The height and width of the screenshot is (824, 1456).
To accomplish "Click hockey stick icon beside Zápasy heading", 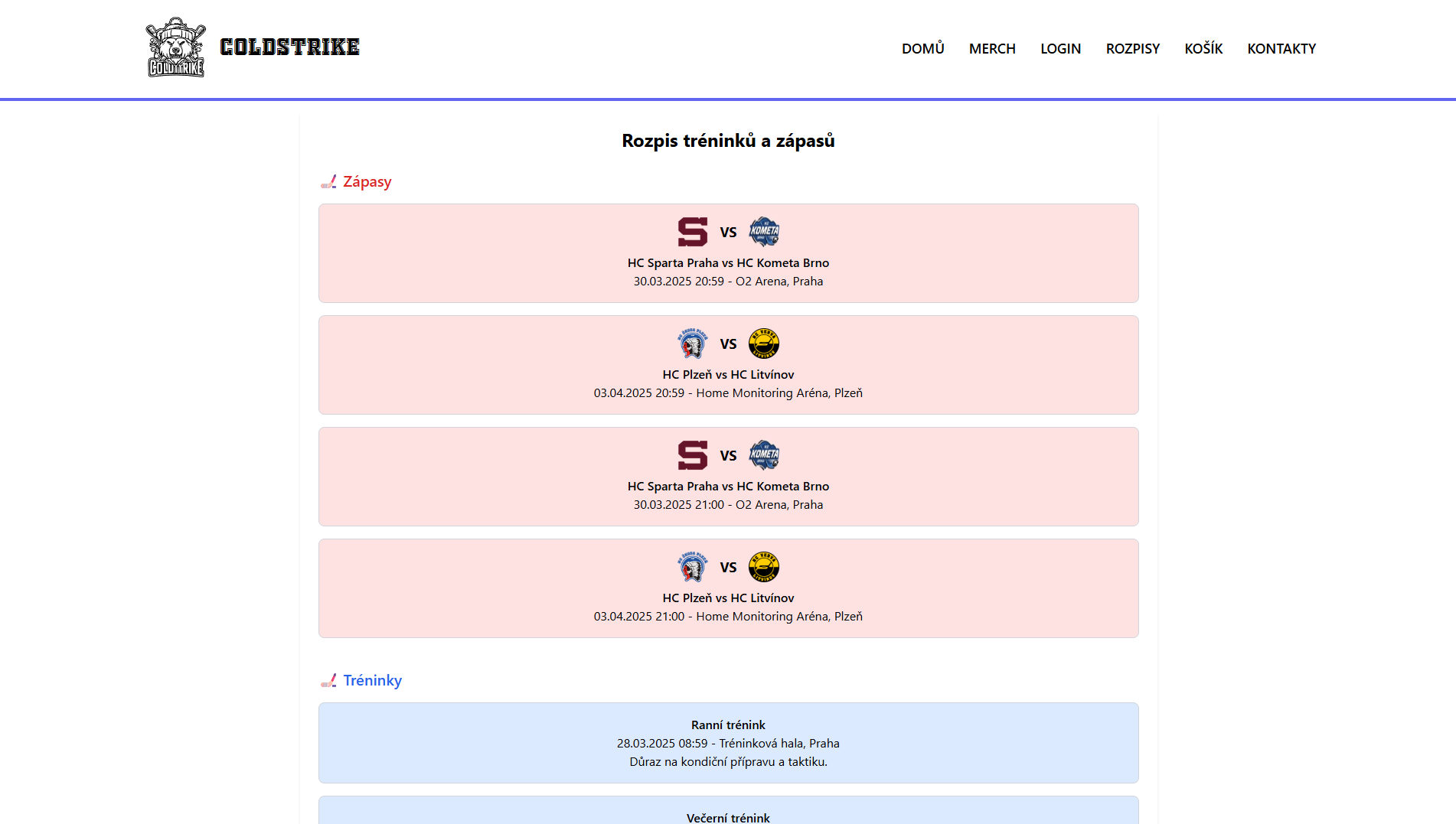I will [x=328, y=182].
